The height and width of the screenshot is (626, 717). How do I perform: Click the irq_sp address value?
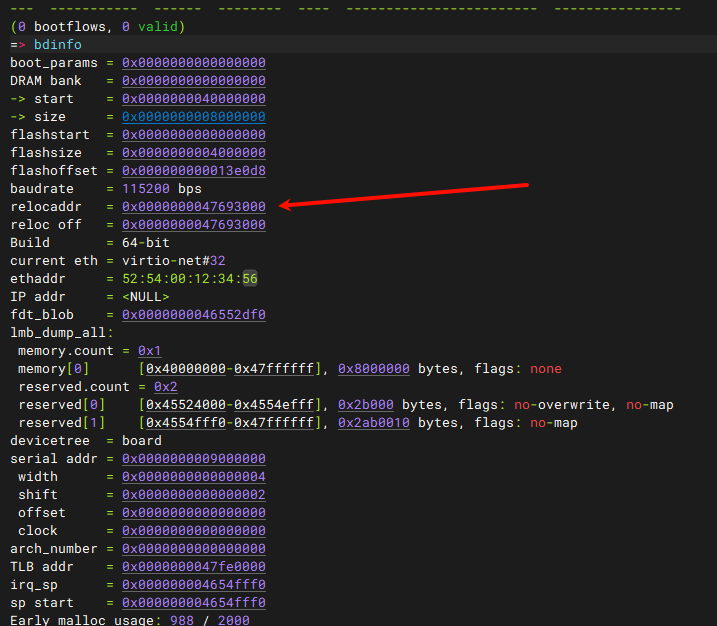194,585
